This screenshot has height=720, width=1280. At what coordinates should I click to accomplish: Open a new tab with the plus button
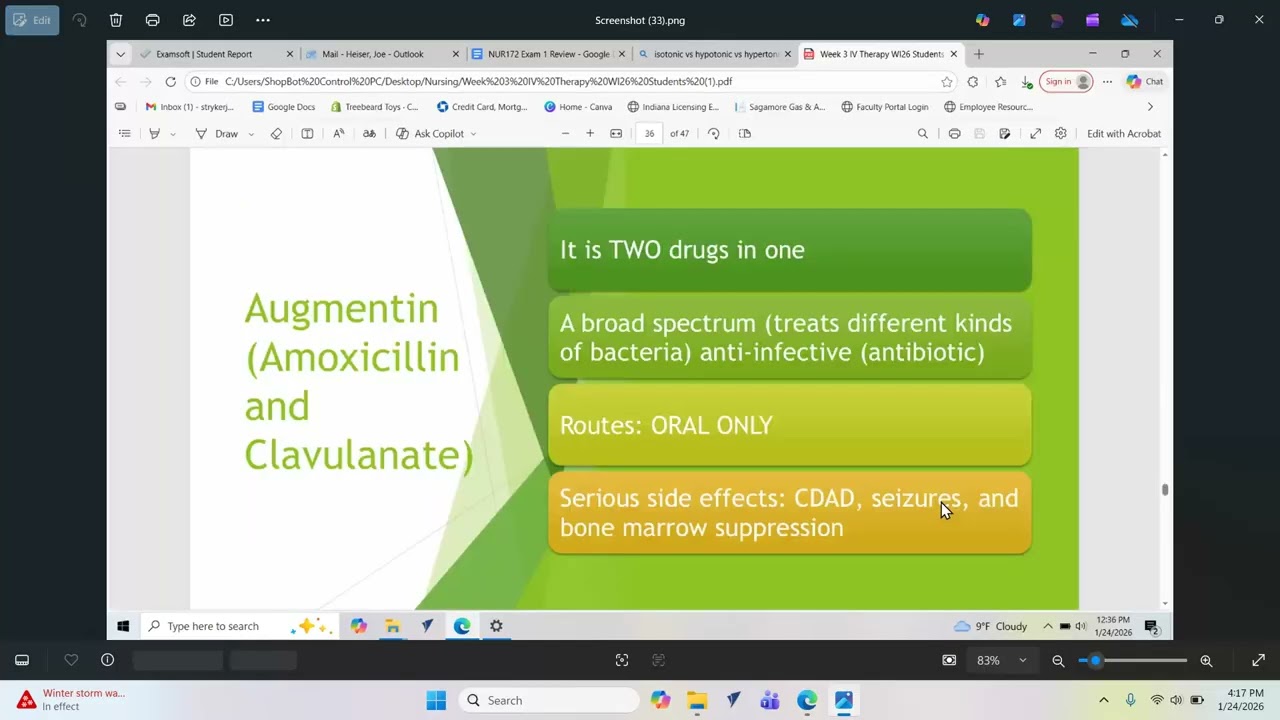(979, 54)
